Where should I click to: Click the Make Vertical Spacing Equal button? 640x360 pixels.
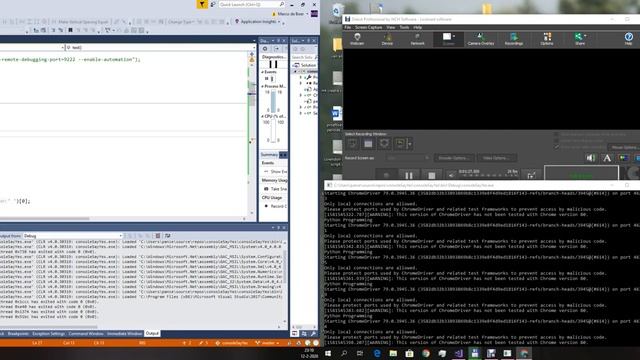[83, 22]
